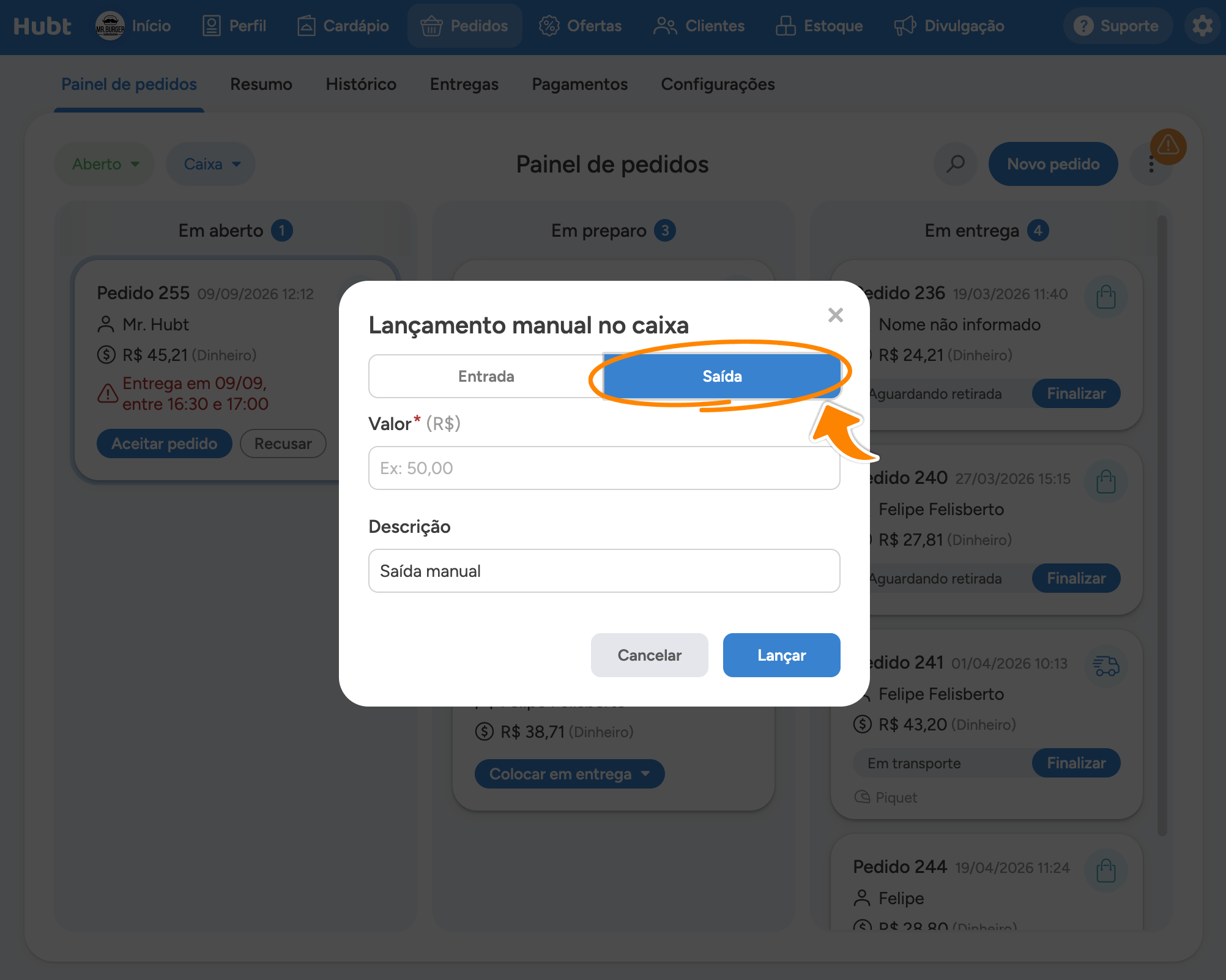Viewport: 1226px width, 980px height.
Task: Select the Entrada toggle option
Action: pos(486,376)
